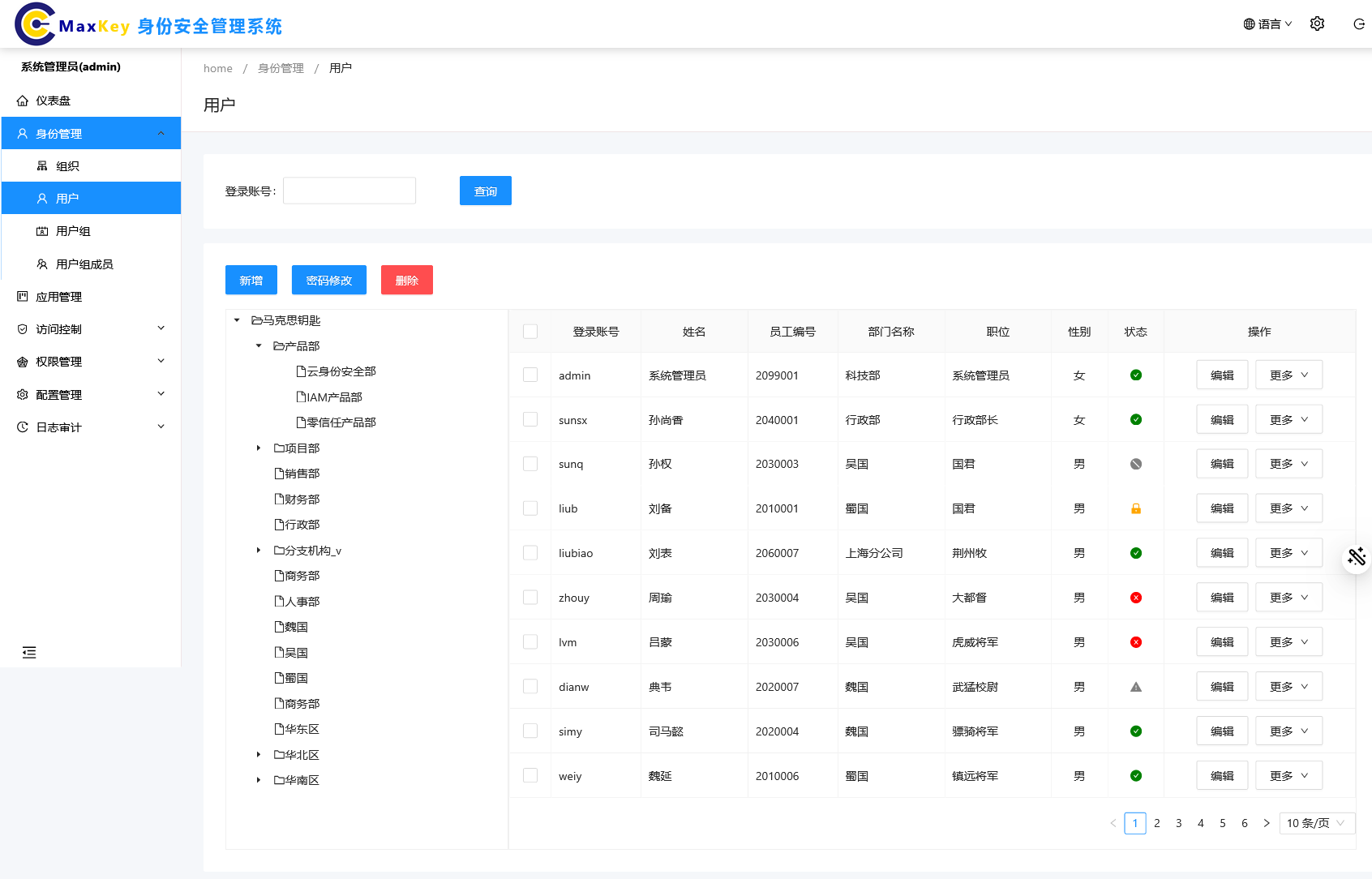Click the red 删除 button
1372x879 pixels.
click(406, 281)
